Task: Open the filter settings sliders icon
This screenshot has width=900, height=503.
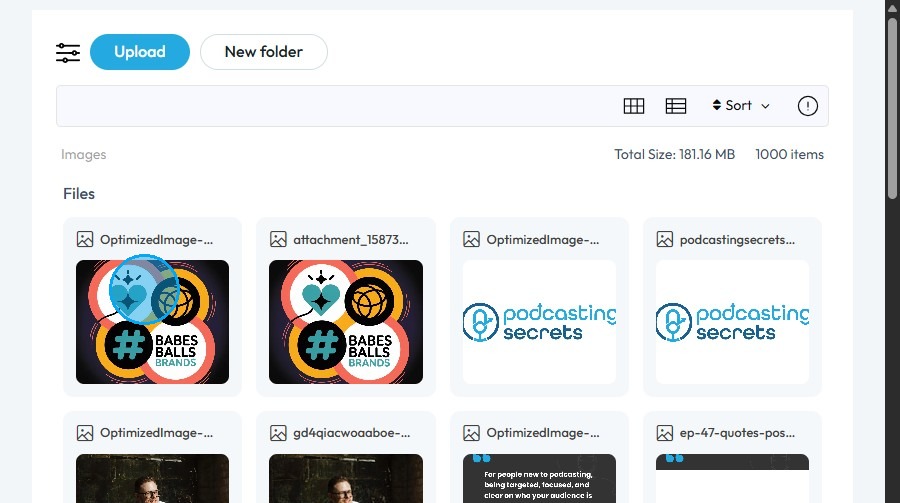Action: click(x=68, y=53)
